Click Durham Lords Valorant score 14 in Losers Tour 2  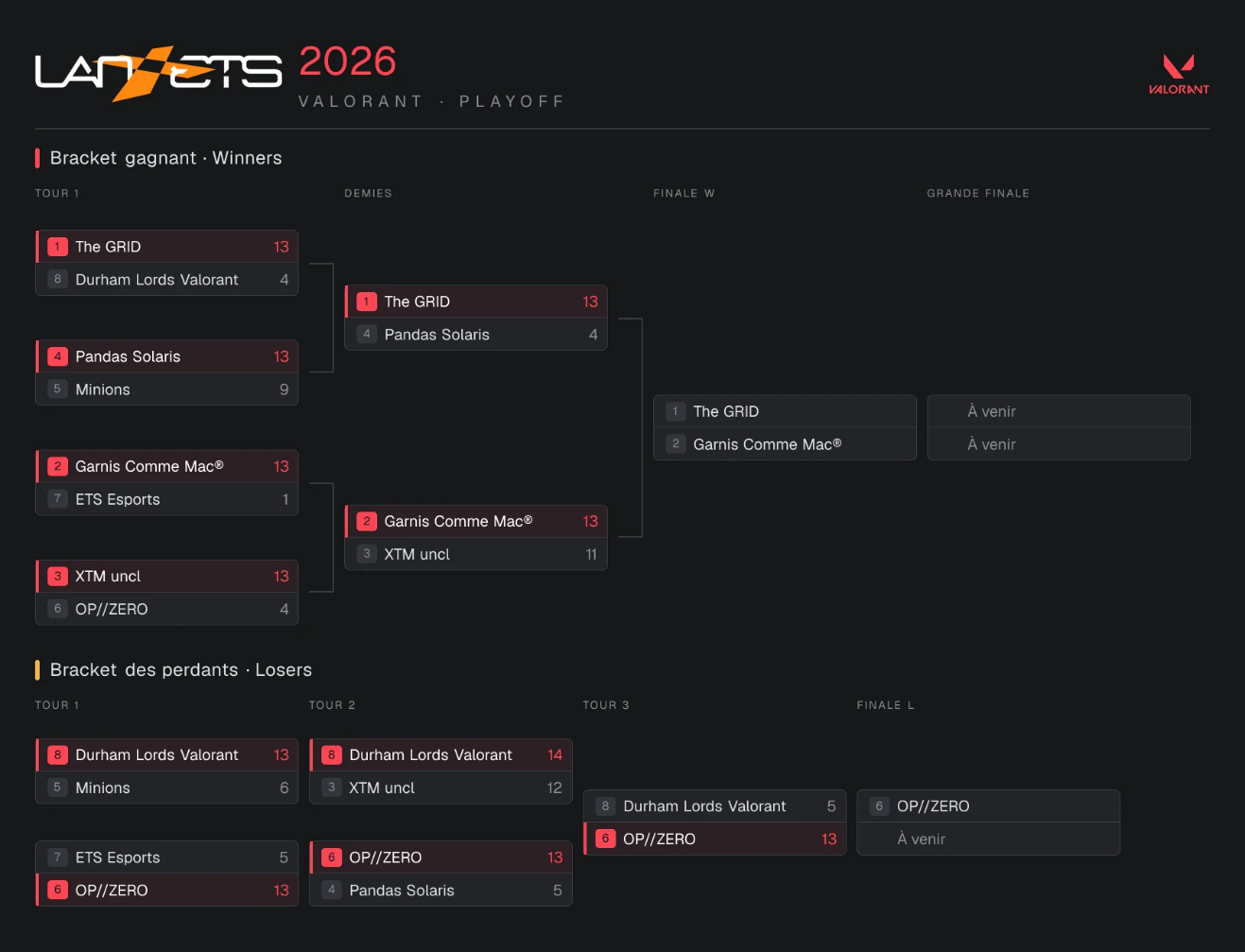point(555,754)
